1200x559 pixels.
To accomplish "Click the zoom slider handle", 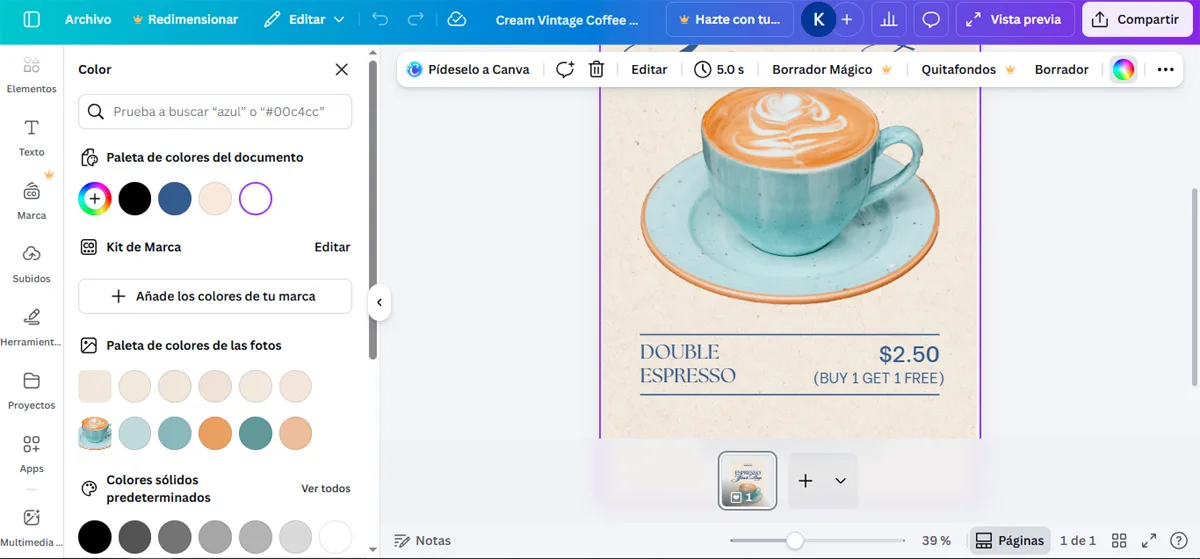I will (794, 540).
